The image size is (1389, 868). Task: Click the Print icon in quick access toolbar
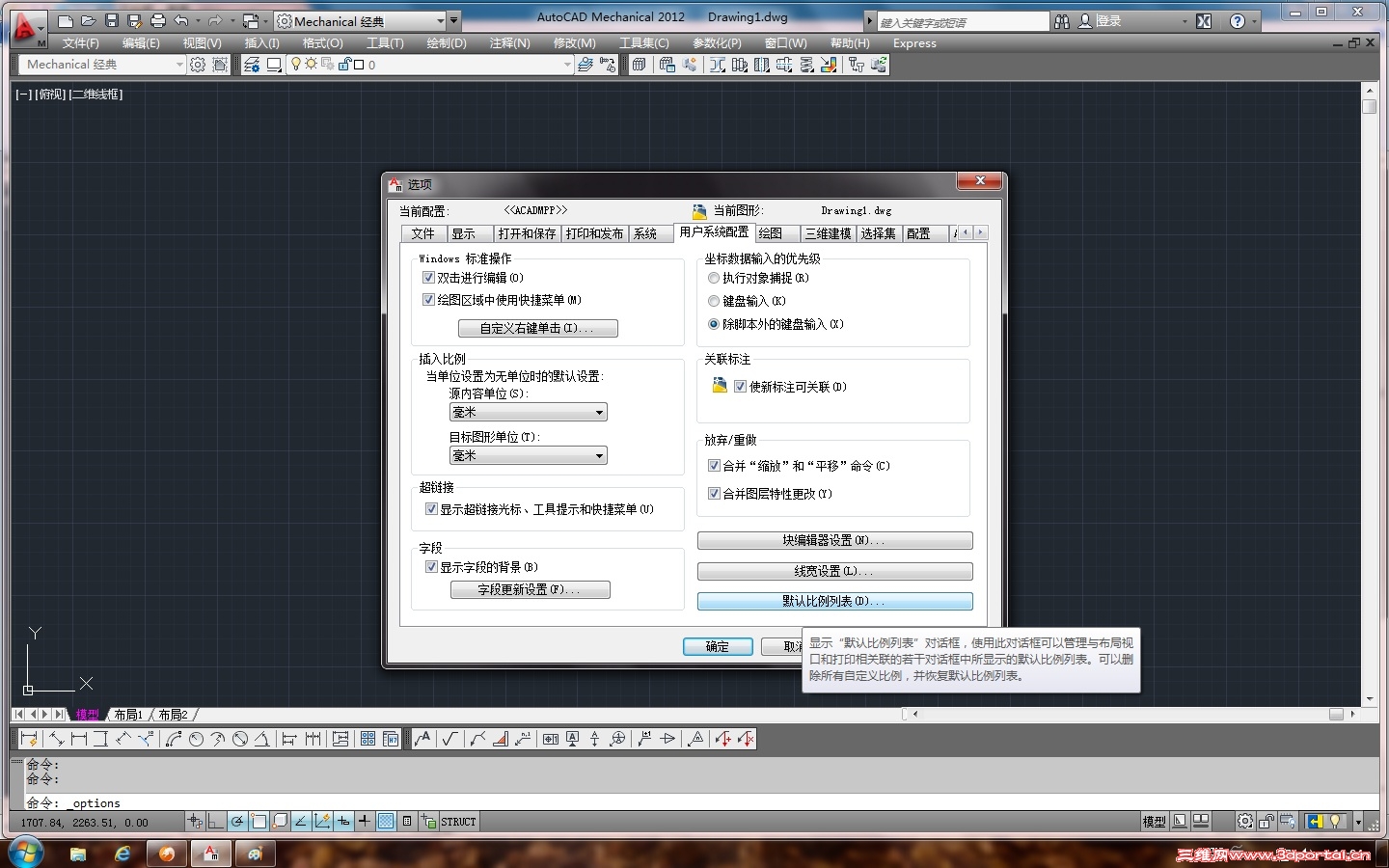(x=158, y=20)
